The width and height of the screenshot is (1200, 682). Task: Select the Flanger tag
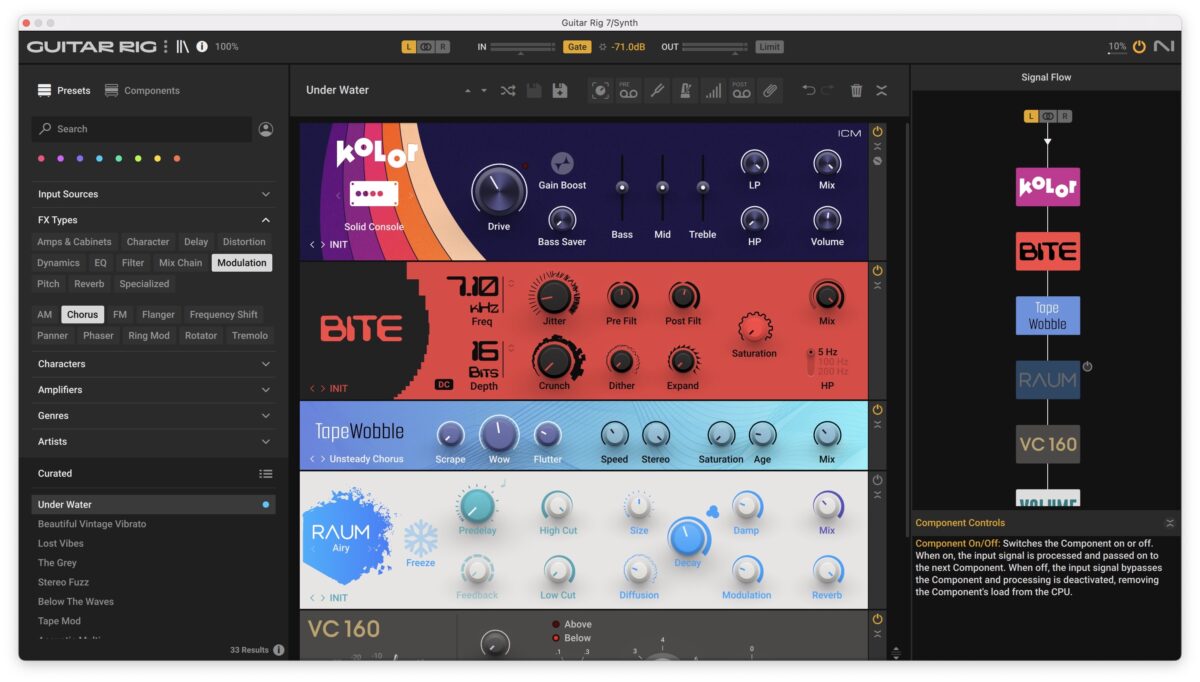coord(158,314)
